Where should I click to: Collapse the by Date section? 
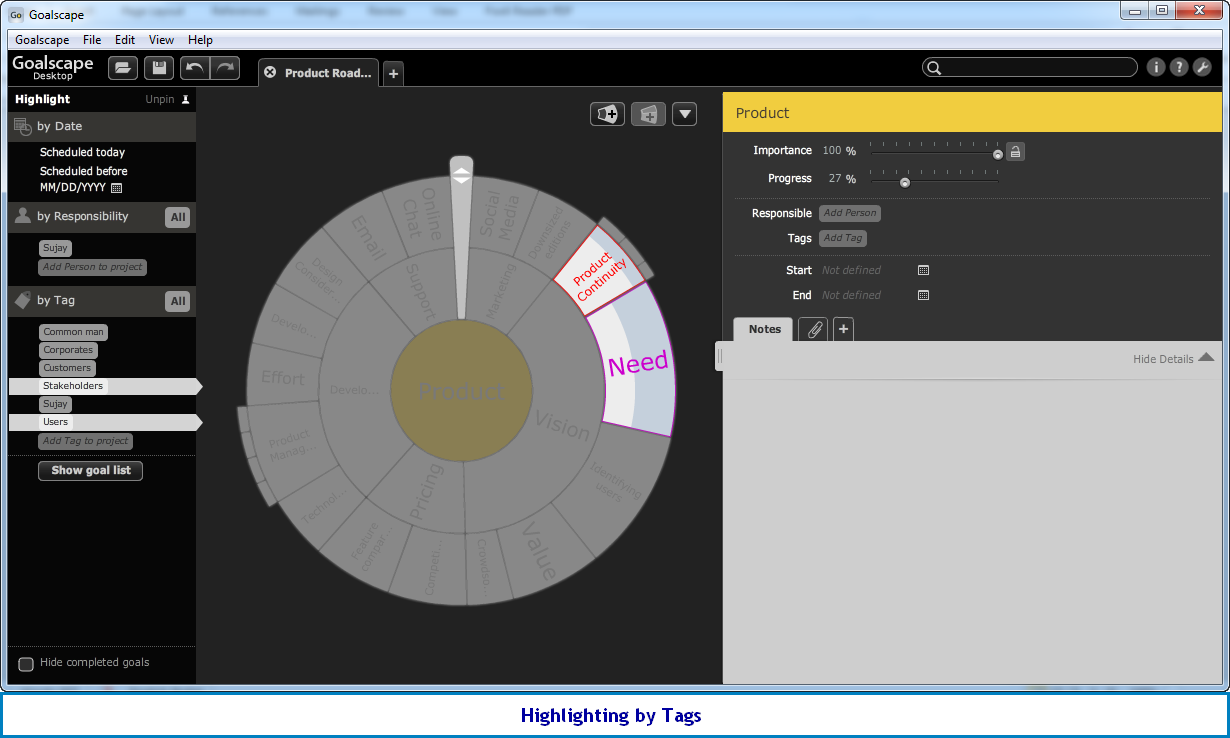point(102,127)
